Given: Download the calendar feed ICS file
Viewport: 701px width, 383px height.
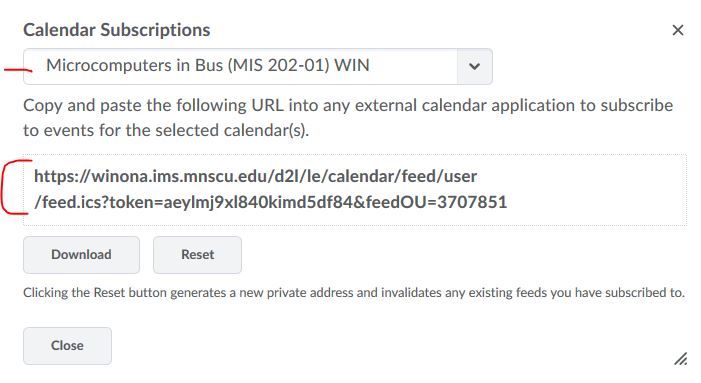Looking at the screenshot, I should (81, 255).
